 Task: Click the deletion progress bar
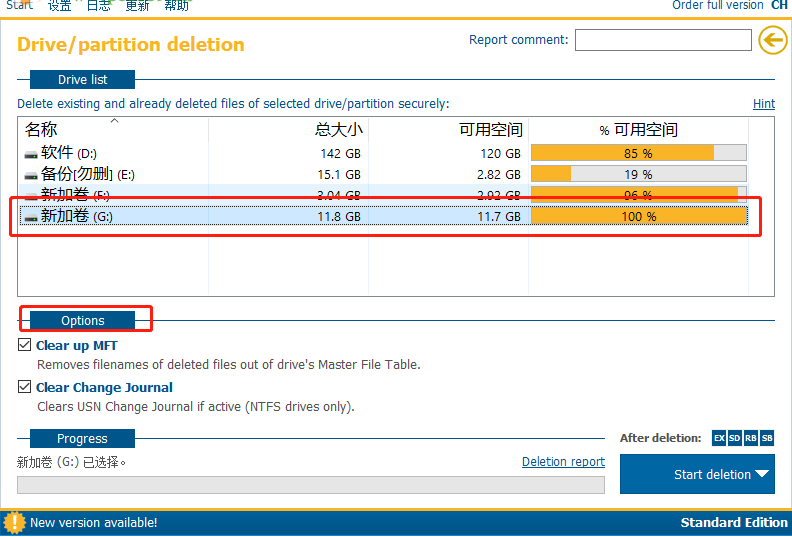pos(311,485)
